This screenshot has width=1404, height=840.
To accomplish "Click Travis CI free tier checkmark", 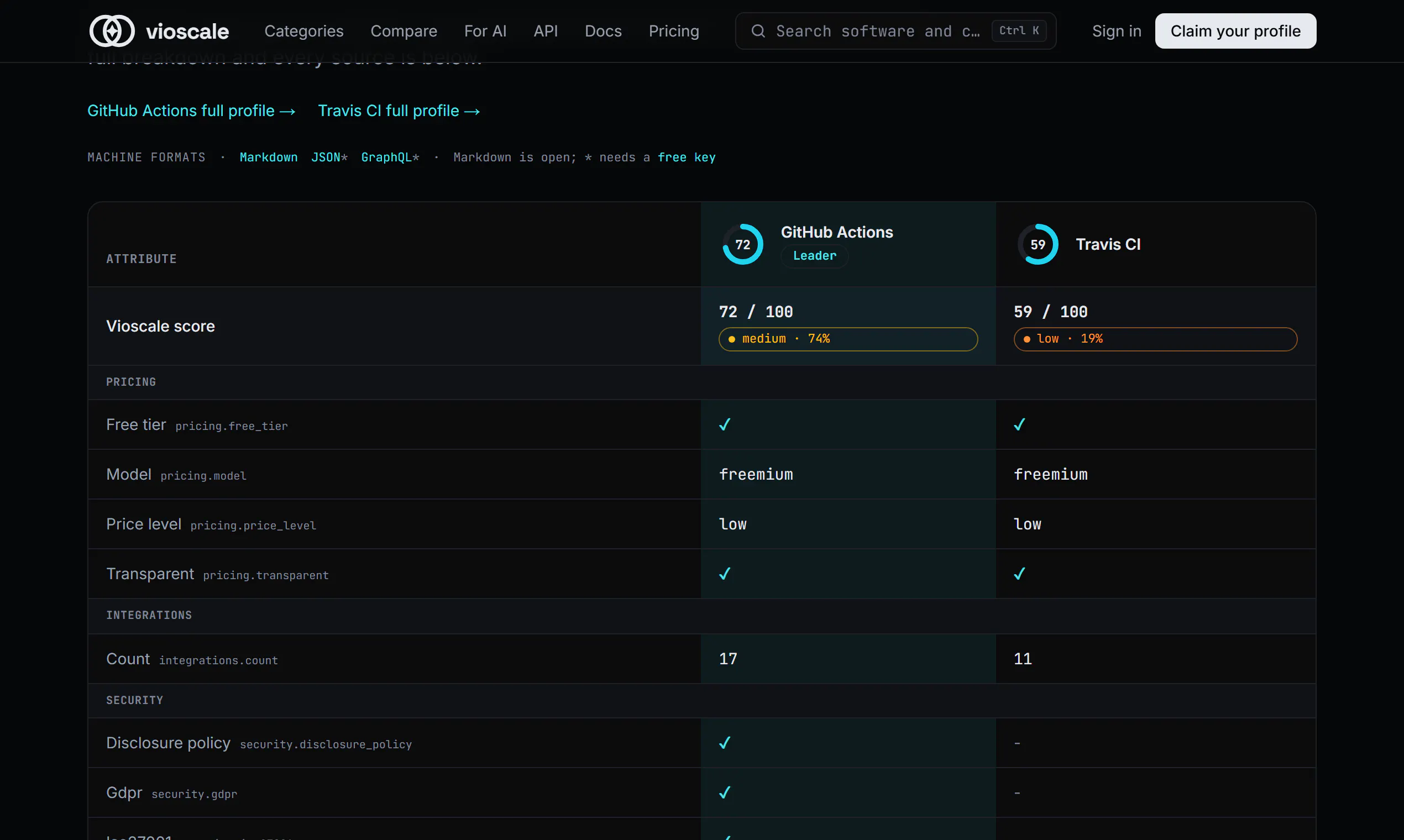I will (1020, 424).
